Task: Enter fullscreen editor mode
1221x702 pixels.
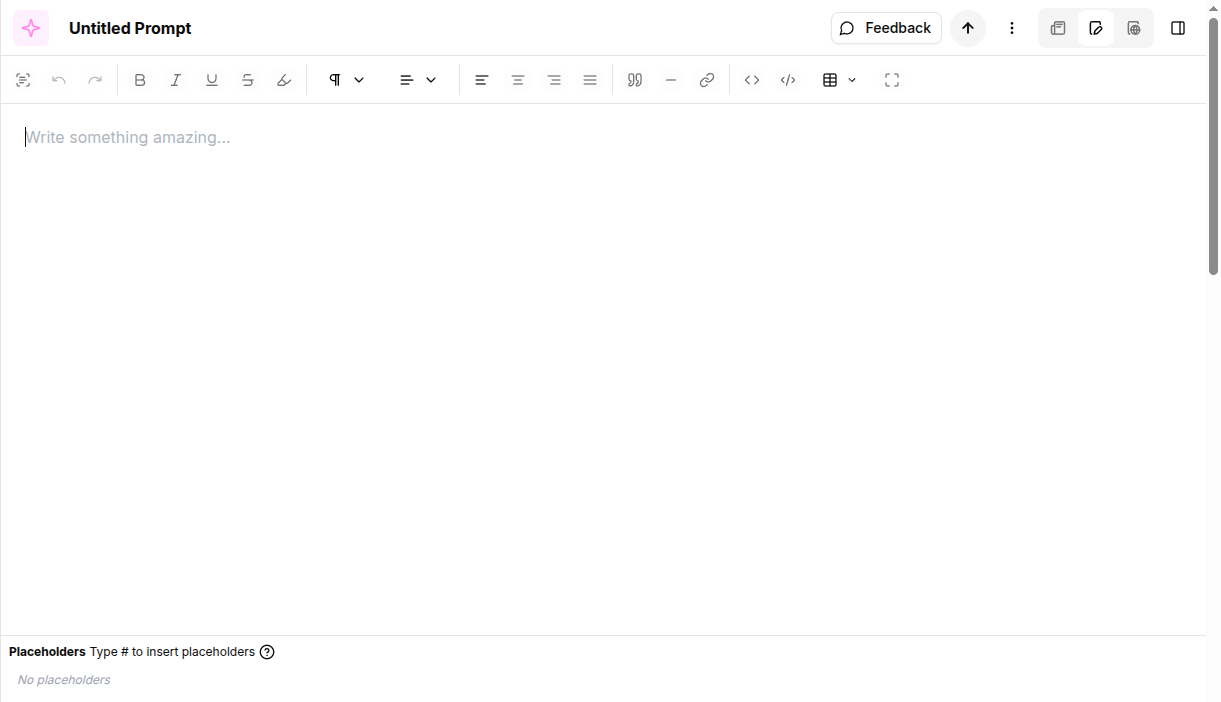Action: [x=892, y=80]
